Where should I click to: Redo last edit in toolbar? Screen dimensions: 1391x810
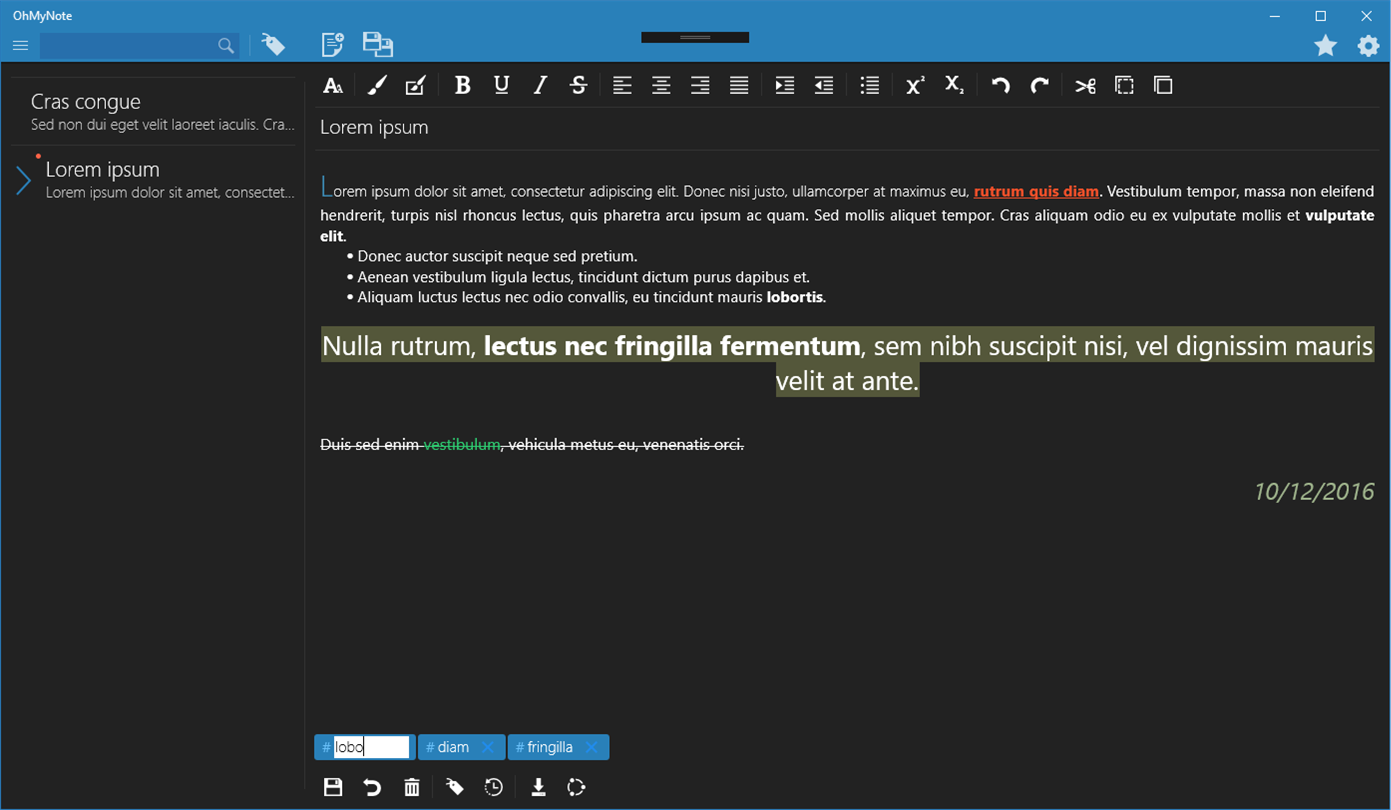[x=1039, y=86]
